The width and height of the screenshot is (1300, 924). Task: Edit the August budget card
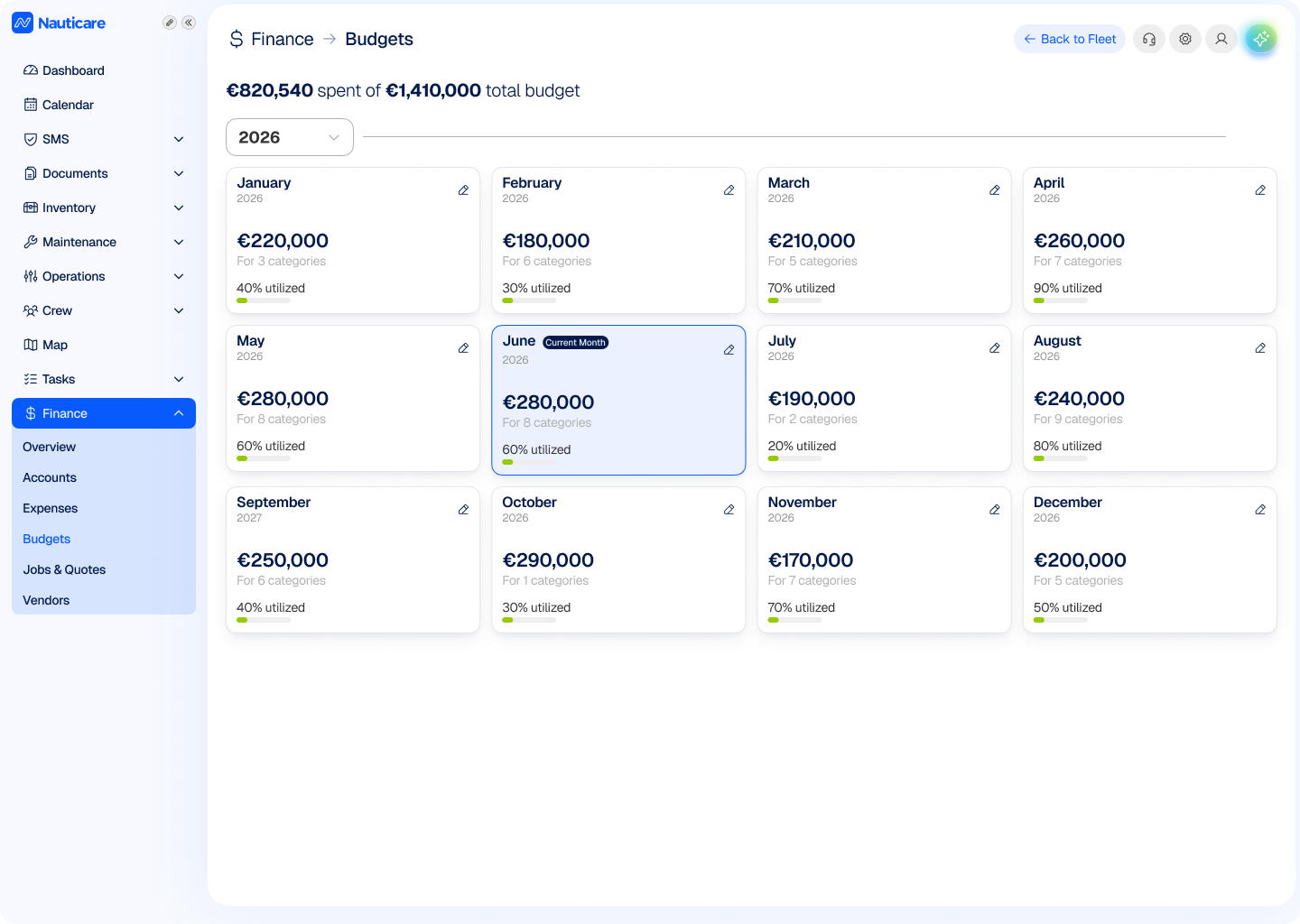(x=1260, y=348)
